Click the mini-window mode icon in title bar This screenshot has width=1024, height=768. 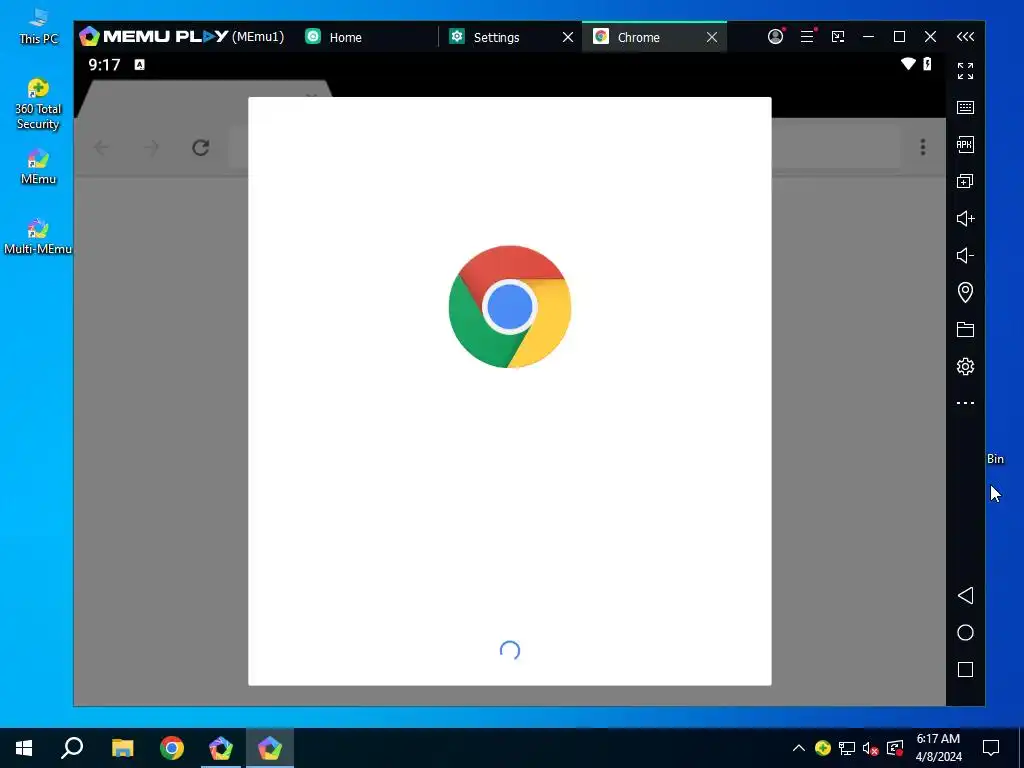(x=838, y=37)
